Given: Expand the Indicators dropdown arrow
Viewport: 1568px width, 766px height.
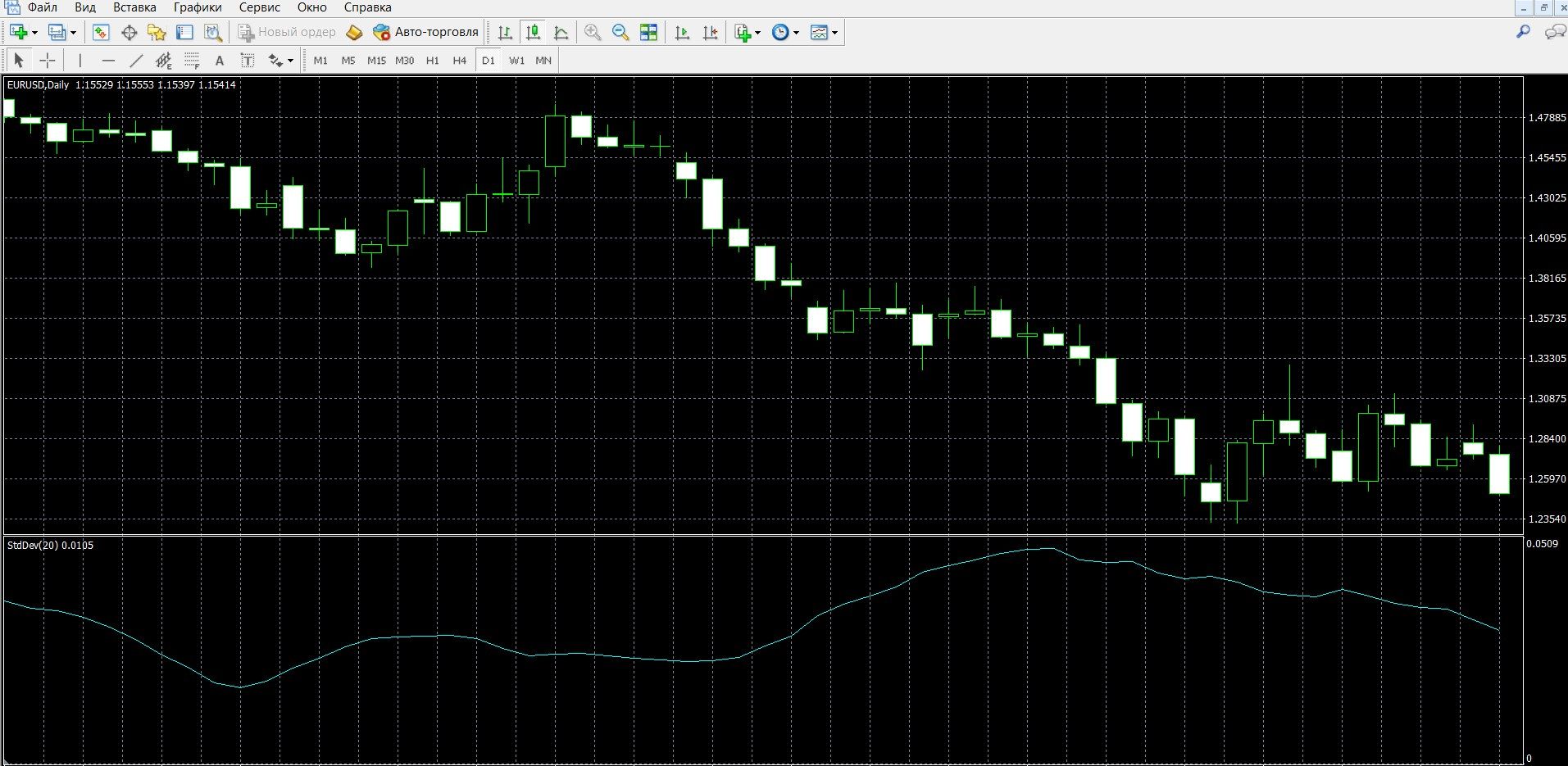Looking at the screenshot, I should click(x=757, y=33).
